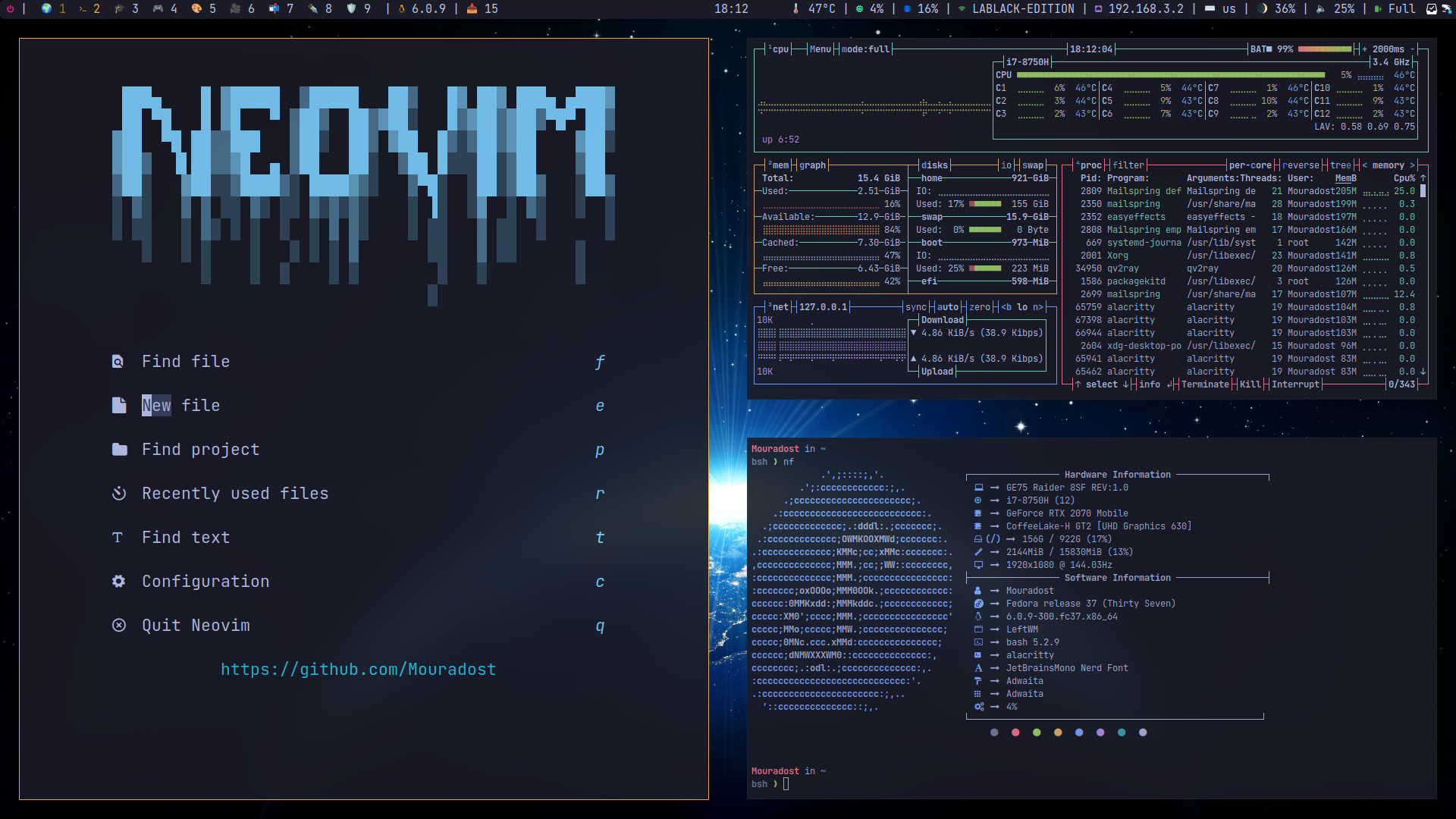Click the right arrow next to memory sorting
The image size is (1456, 819).
[x=1412, y=165]
